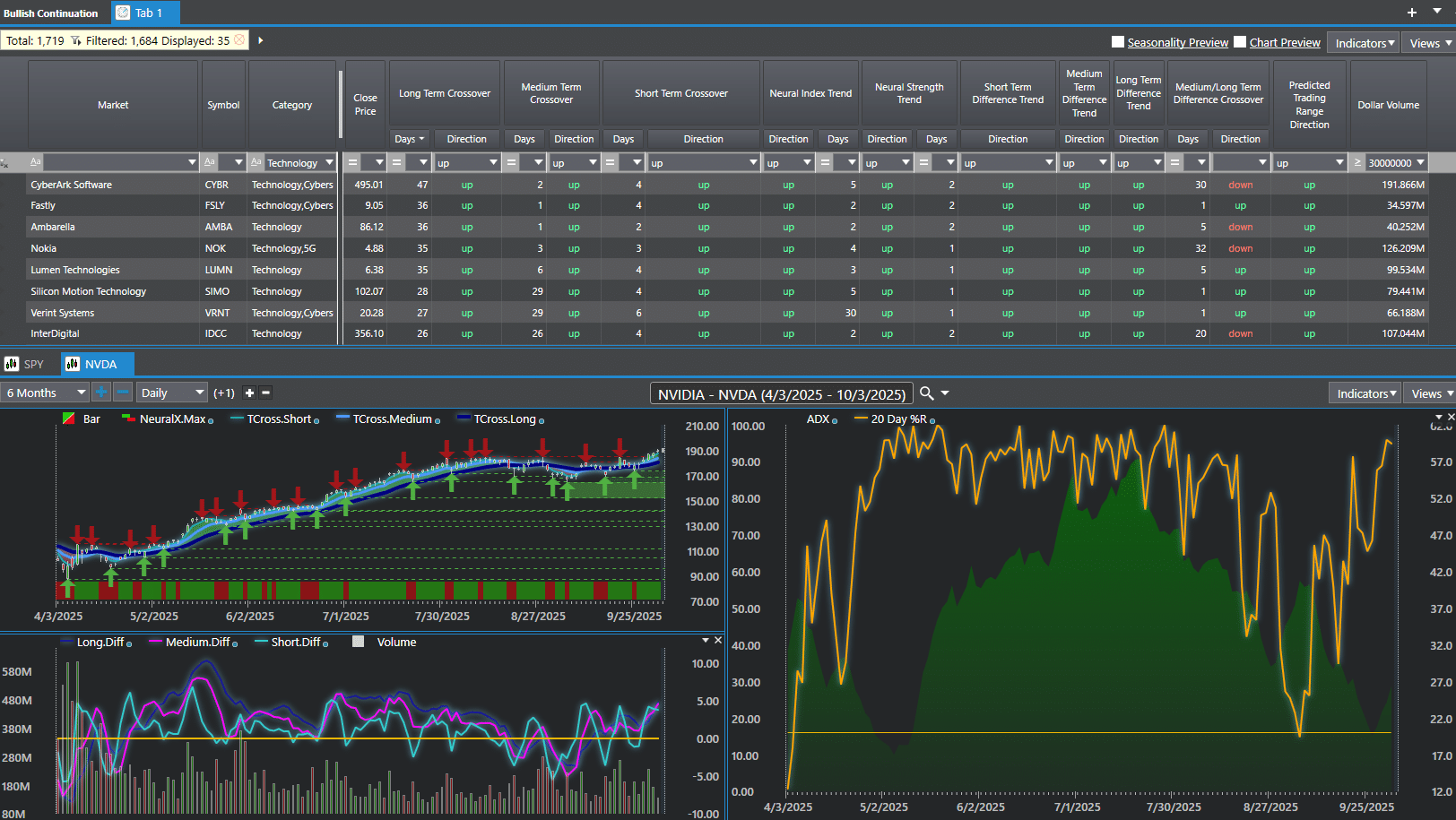Click the red clear-filter icon beside Displayed: 35
1456x820 pixels.
pos(239,40)
